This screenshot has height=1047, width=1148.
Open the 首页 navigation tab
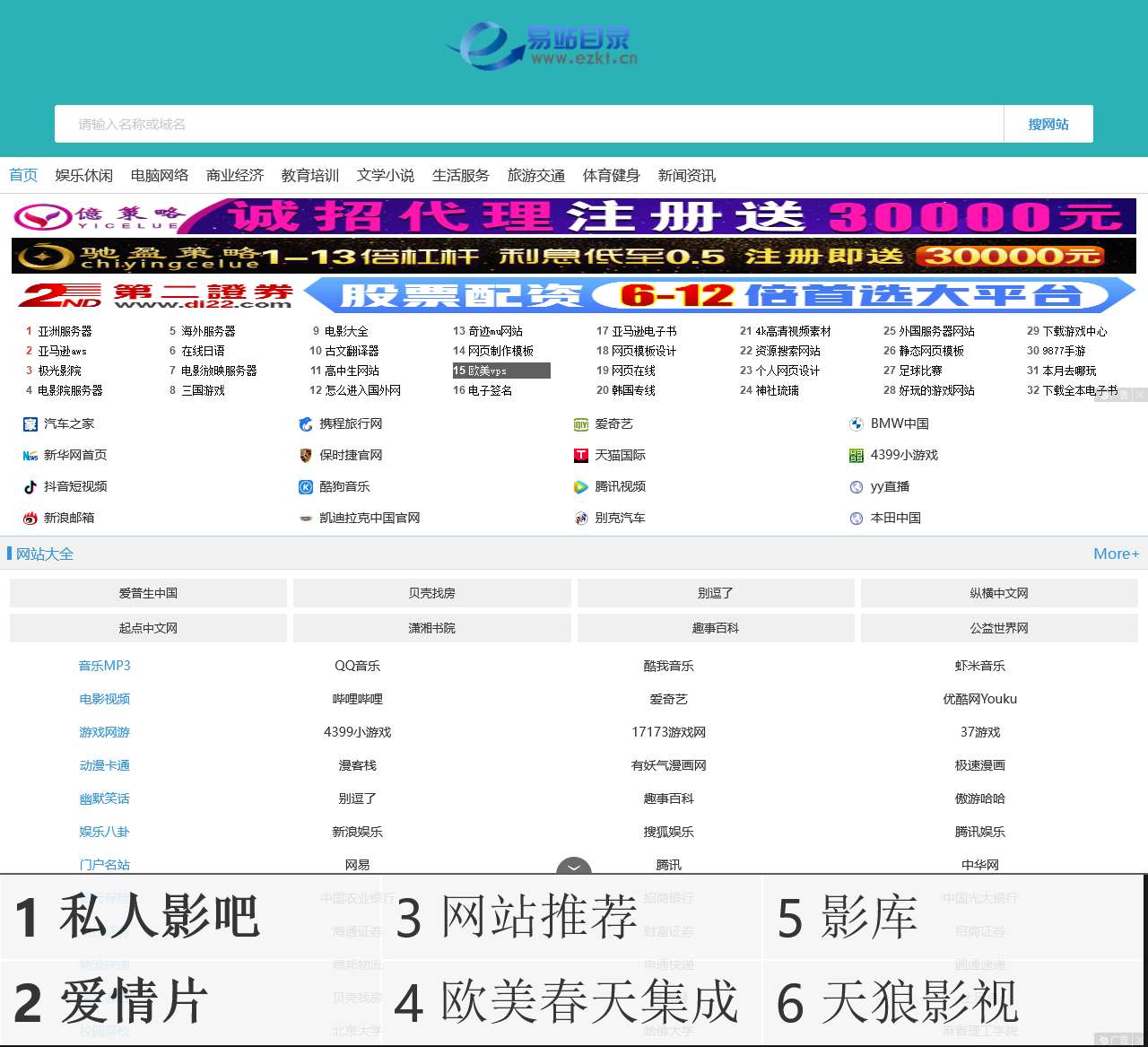(x=23, y=175)
